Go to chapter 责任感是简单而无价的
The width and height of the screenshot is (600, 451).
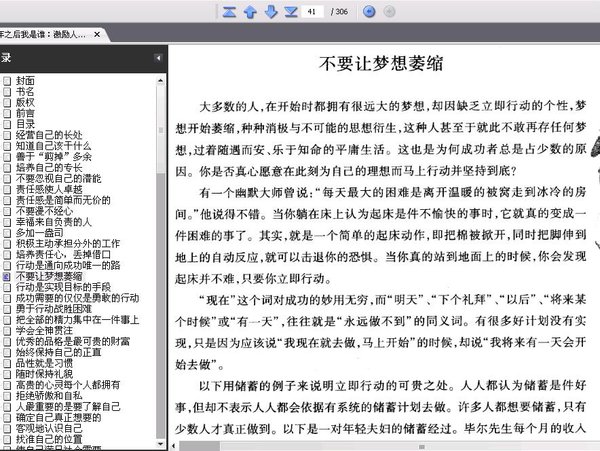[x=63, y=200]
